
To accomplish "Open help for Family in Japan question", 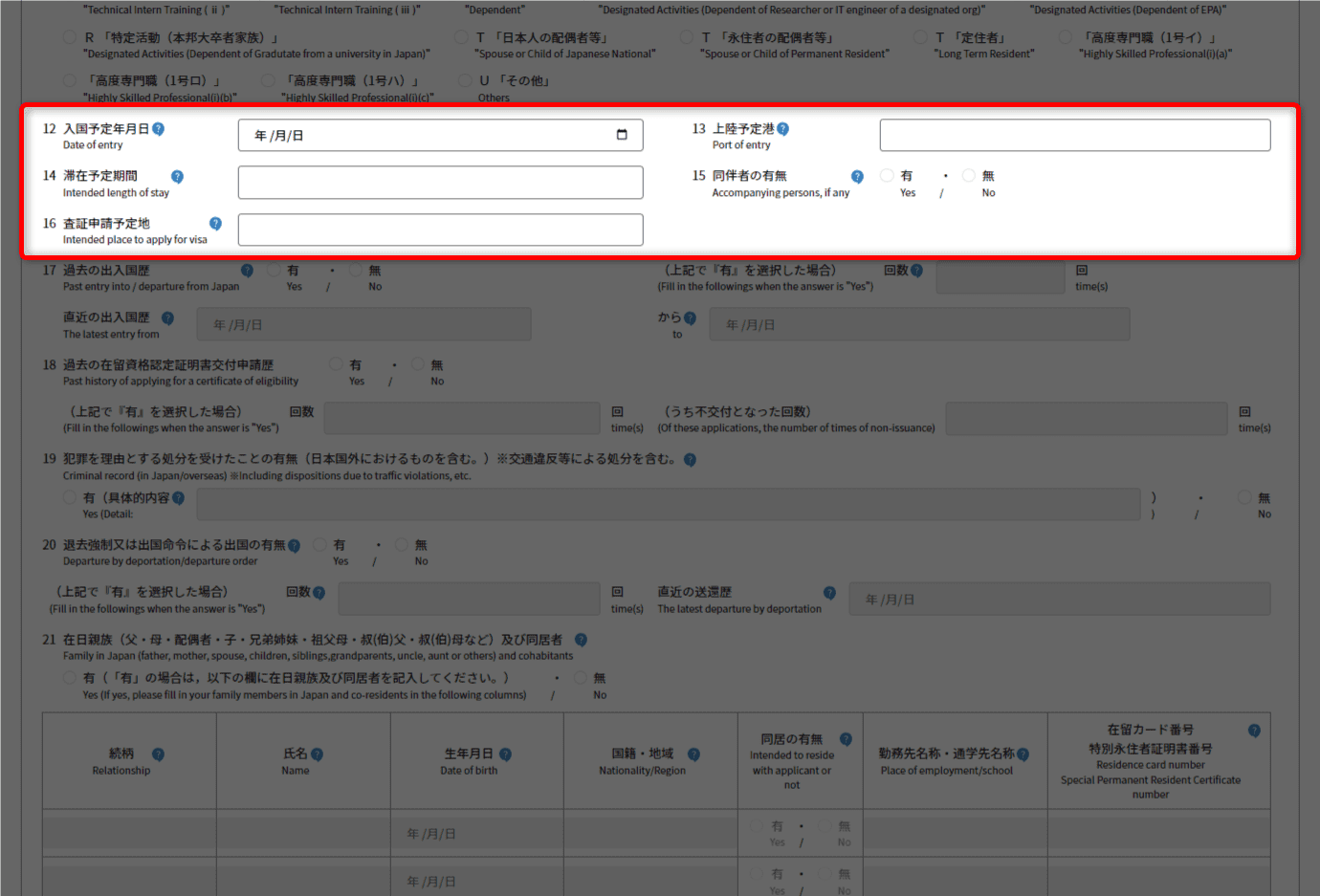I will click(581, 640).
